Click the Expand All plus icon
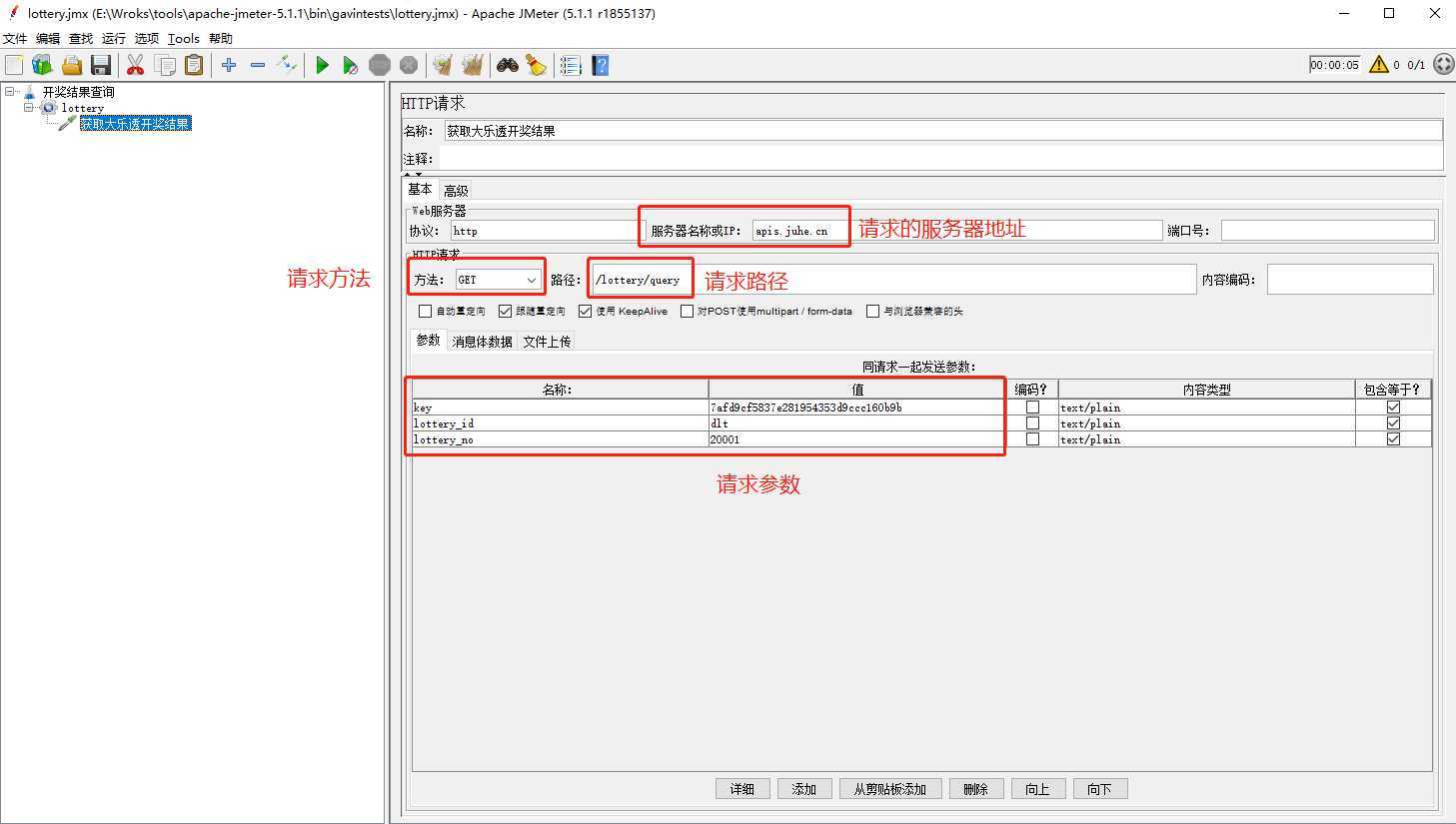 229,65
